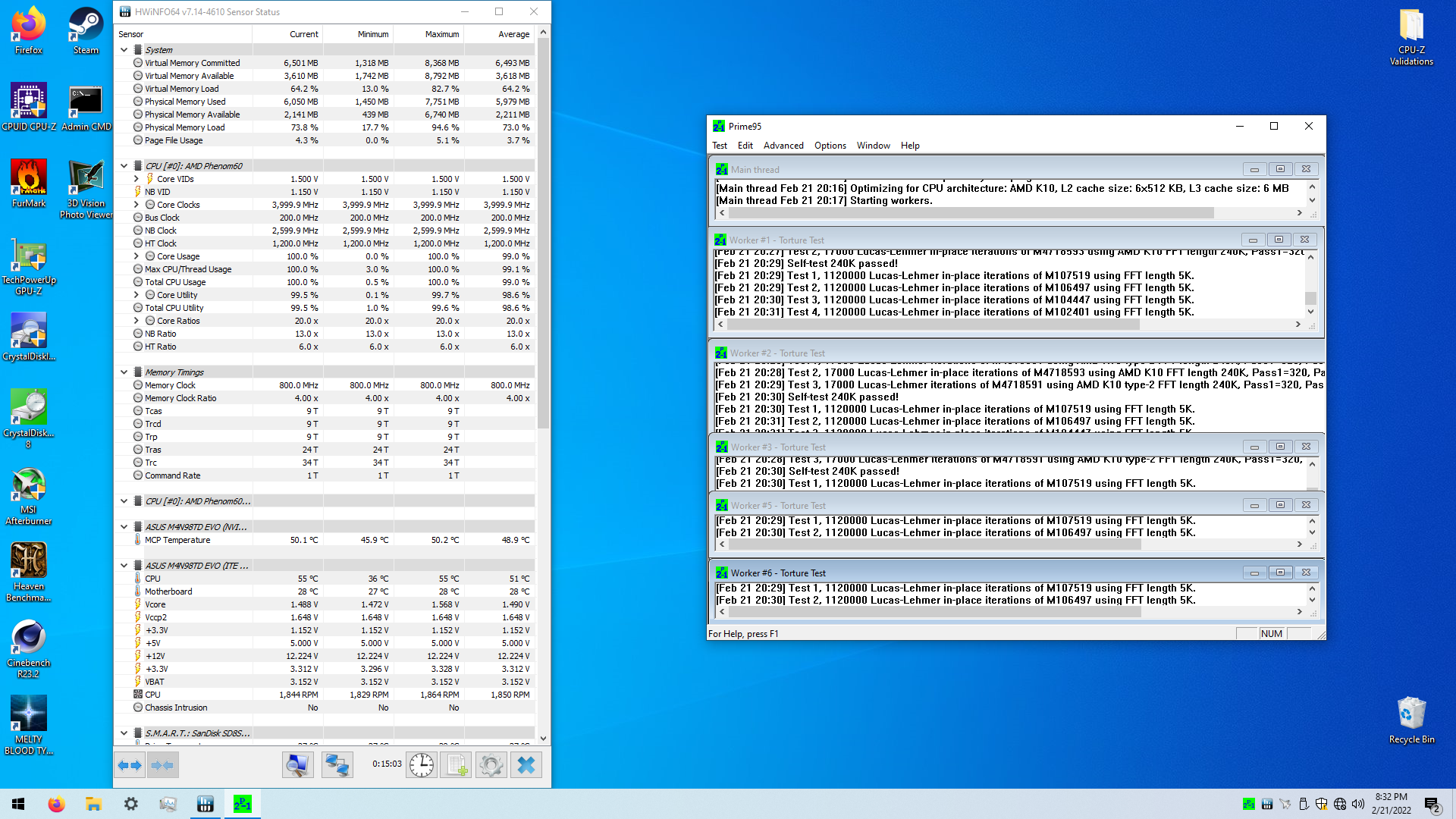Image resolution: width=1456 pixels, height=819 pixels.
Task: Reset HWiNFO elapsed time clock icon
Action: [x=421, y=765]
